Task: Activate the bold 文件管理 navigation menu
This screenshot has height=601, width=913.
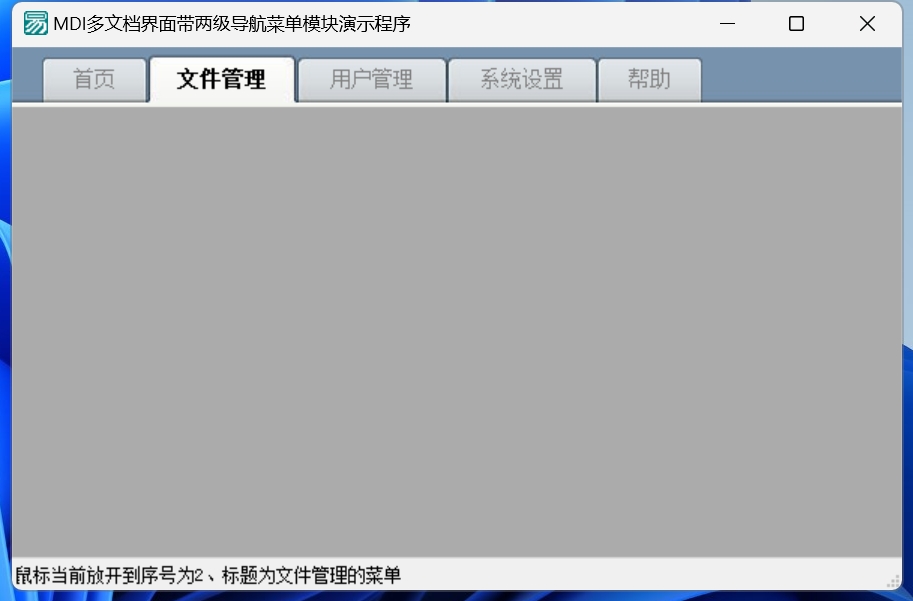Action: click(221, 79)
